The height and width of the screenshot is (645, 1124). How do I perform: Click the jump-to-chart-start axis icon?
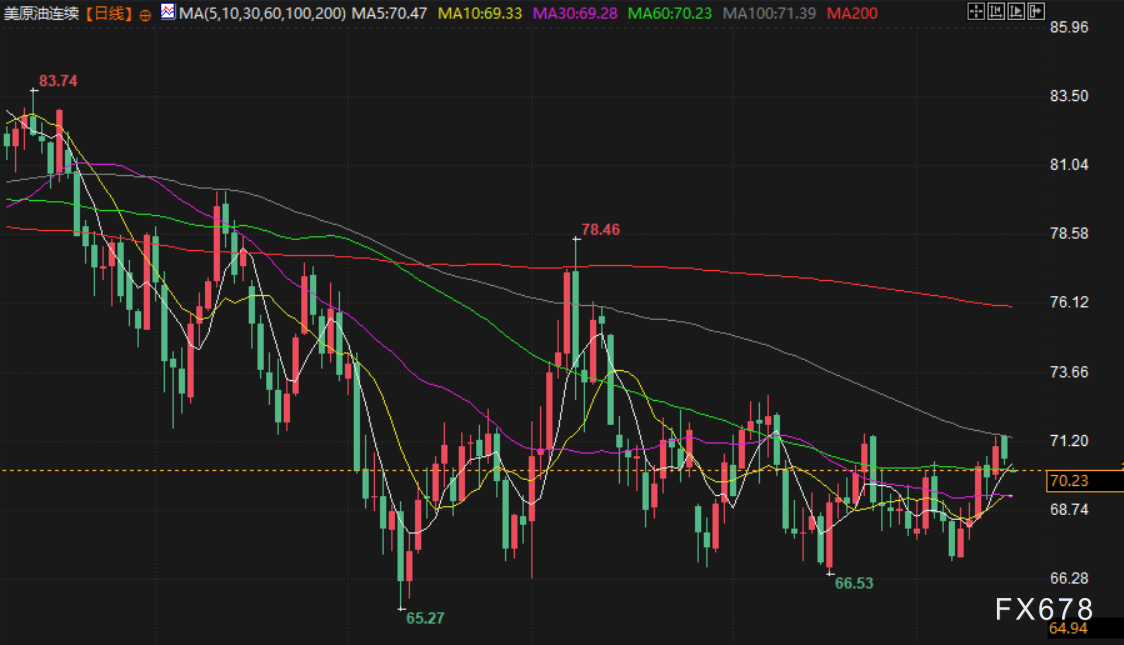coord(996,11)
